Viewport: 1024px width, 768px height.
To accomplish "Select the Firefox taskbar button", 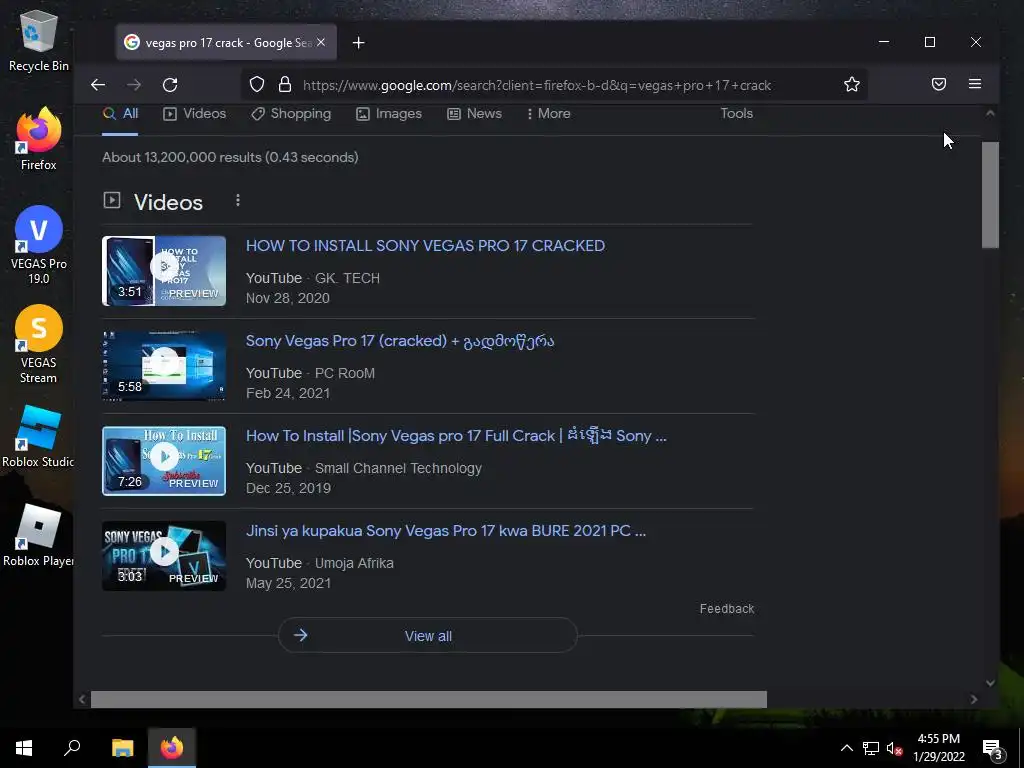I will click(x=172, y=748).
